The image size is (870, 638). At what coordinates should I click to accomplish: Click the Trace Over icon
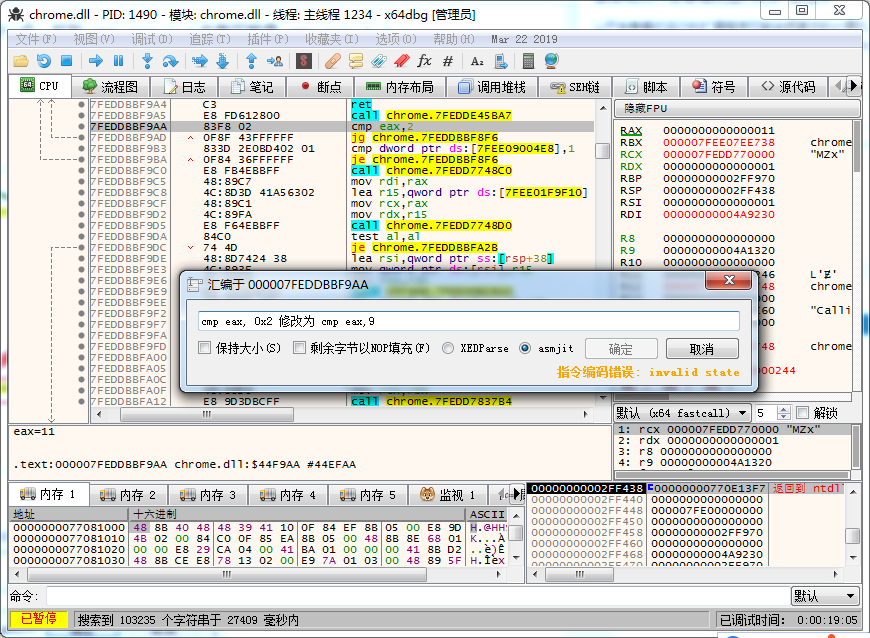pyautogui.click(x=222, y=61)
